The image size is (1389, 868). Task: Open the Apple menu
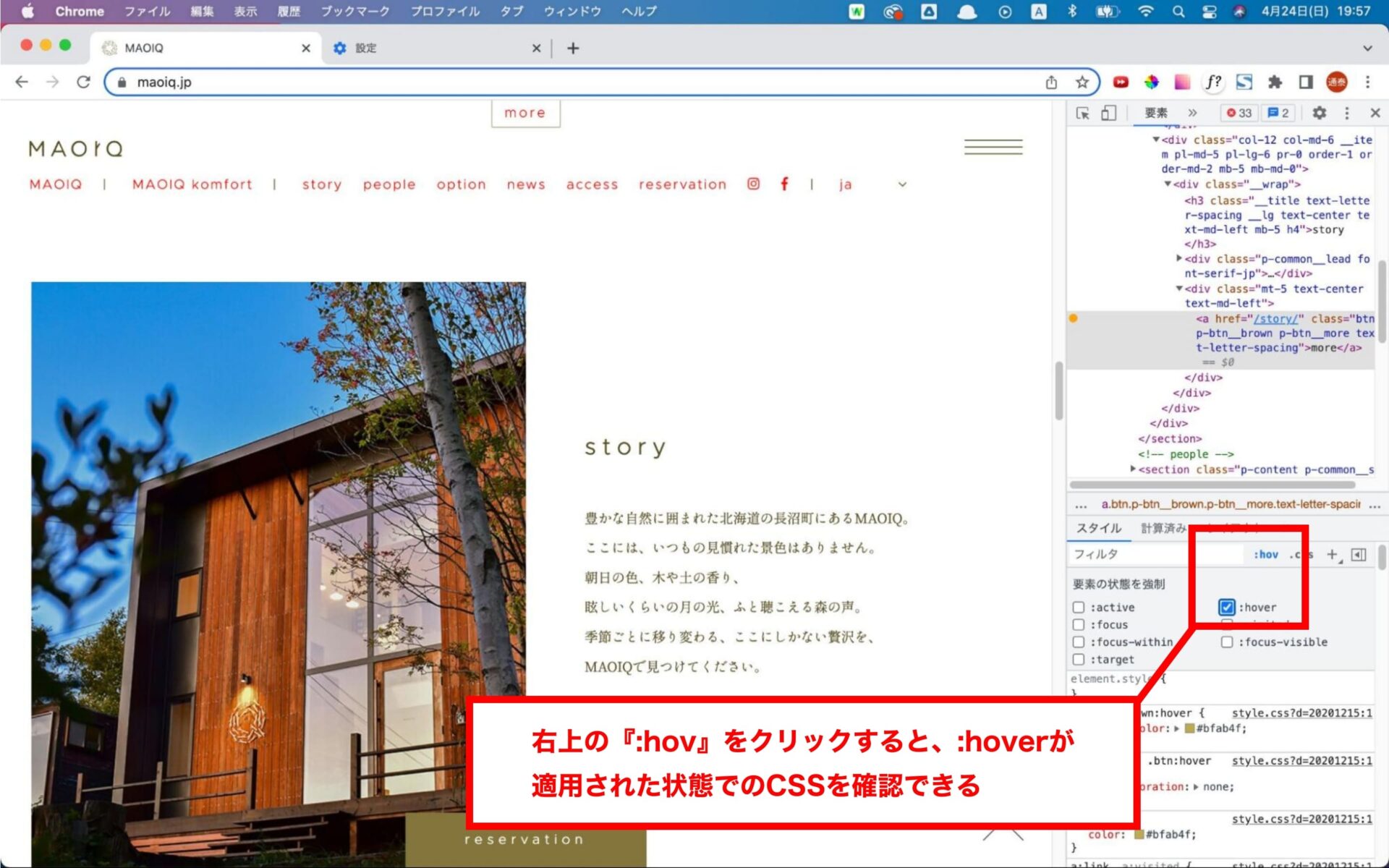(27, 12)
